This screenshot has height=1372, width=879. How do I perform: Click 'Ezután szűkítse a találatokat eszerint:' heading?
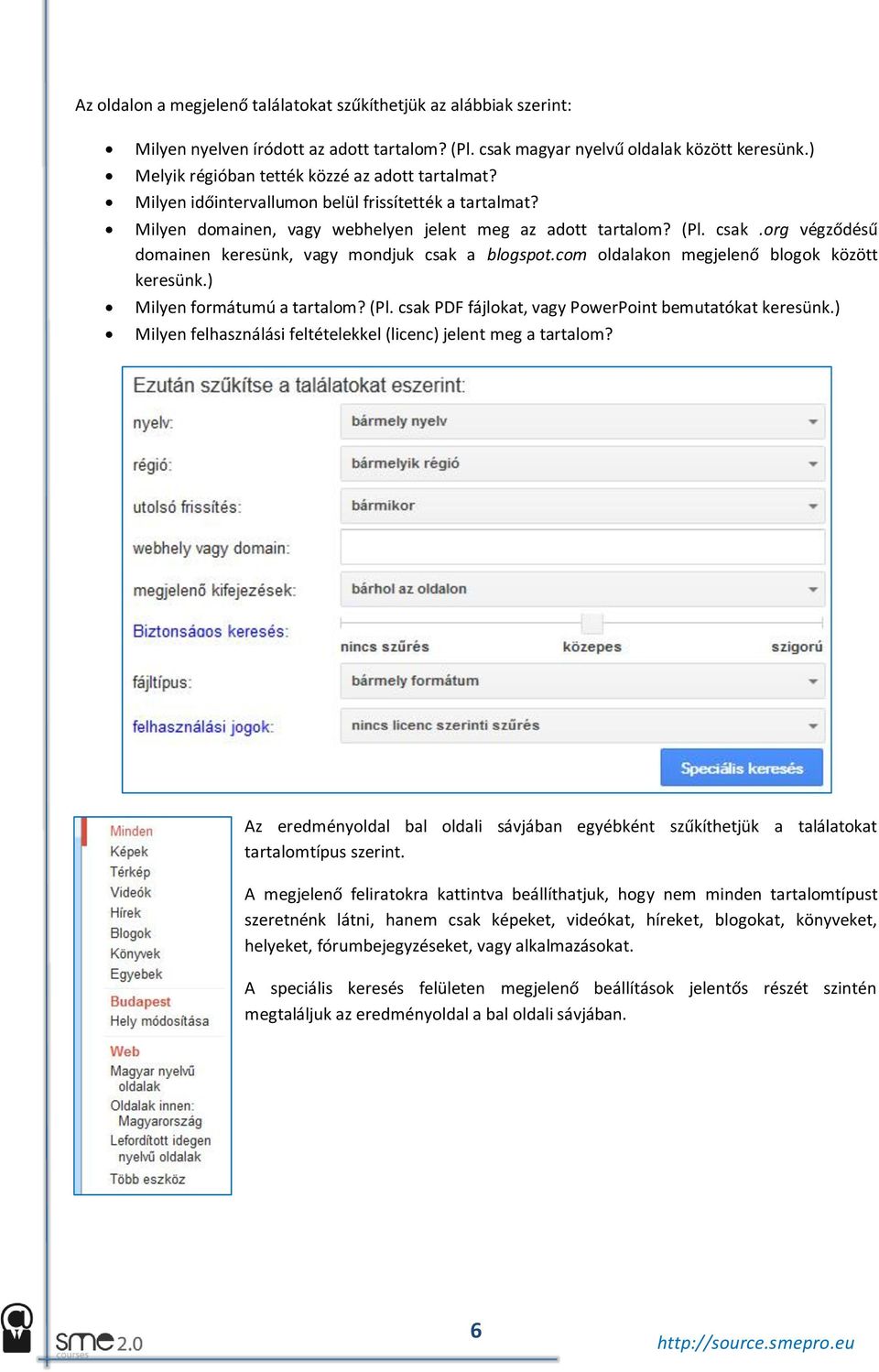pyautogui.click(x=299, y=386)
